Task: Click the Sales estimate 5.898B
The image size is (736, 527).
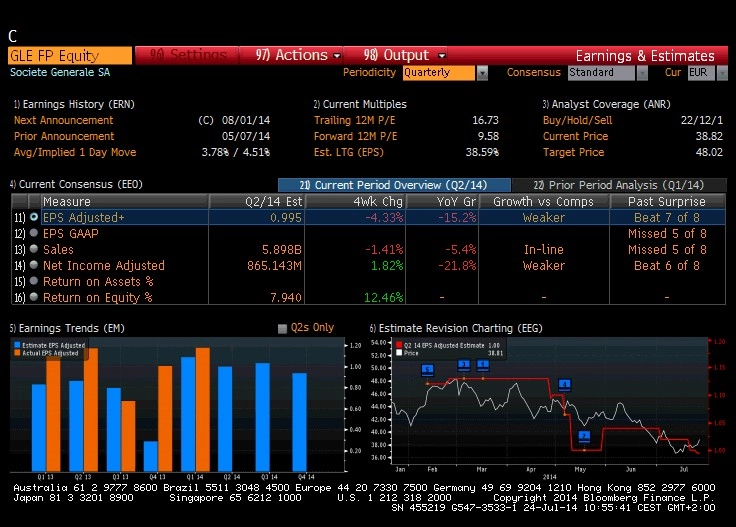Action: click(282, 249)
